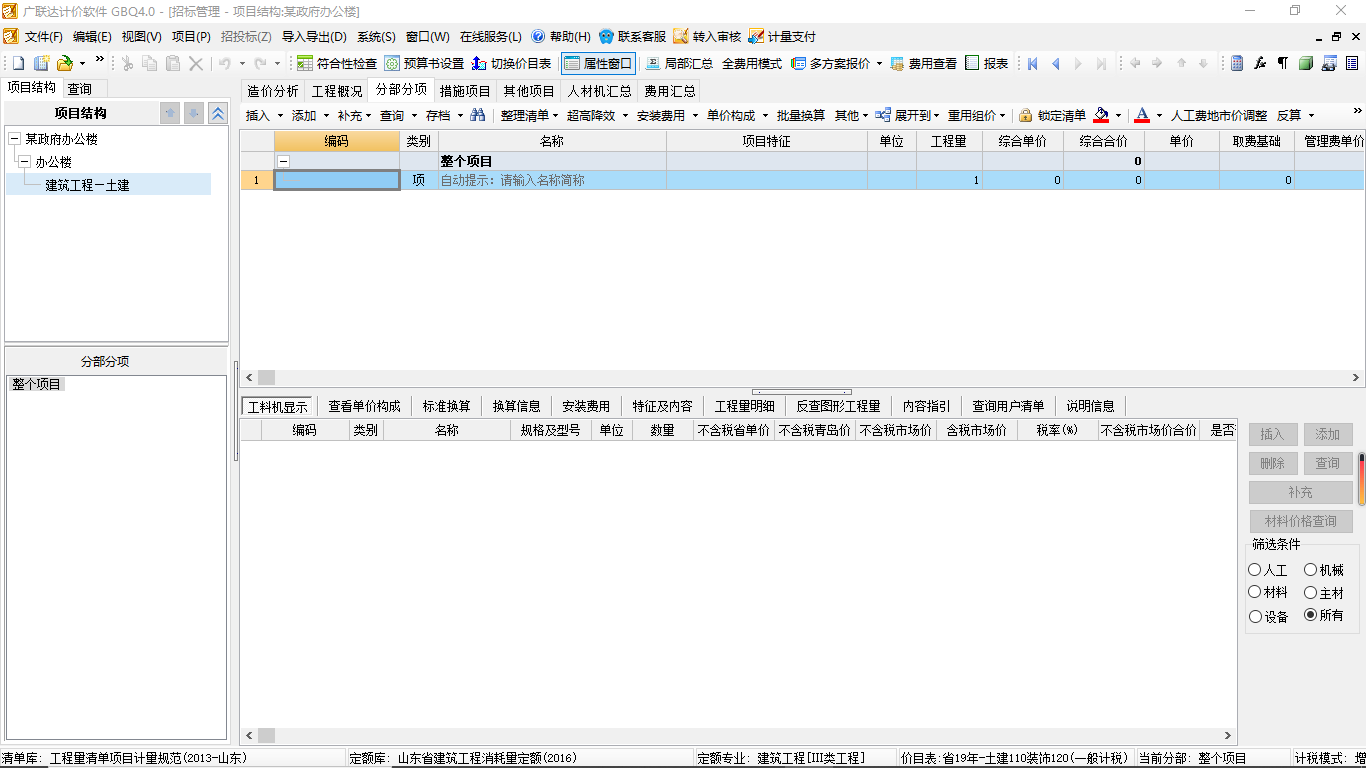Screen dimensions: 1366x768
Task: Click the 编码 cell in row 1
Action: [x=337, y=181]
